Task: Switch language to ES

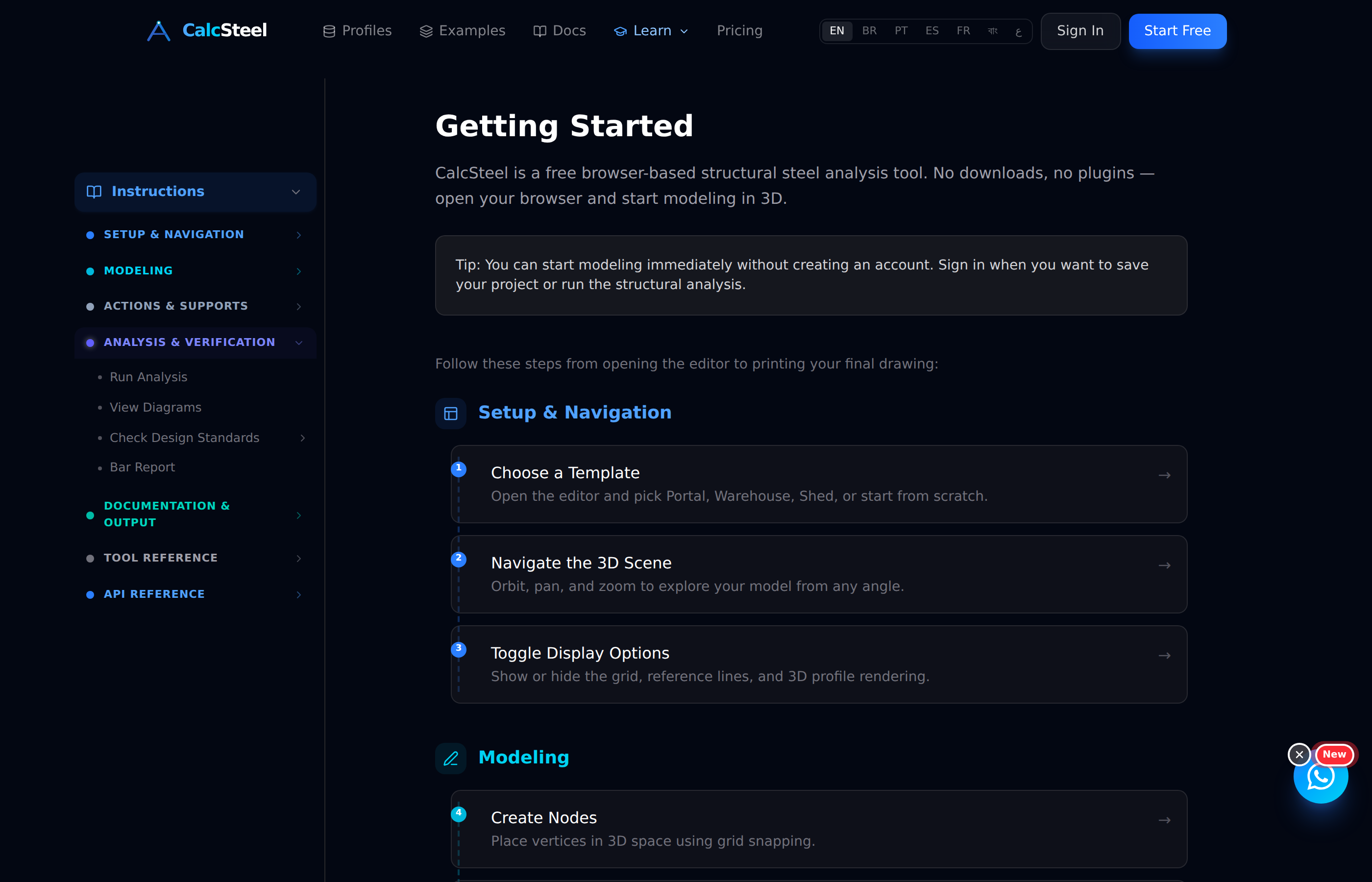Action: point(931,31)
